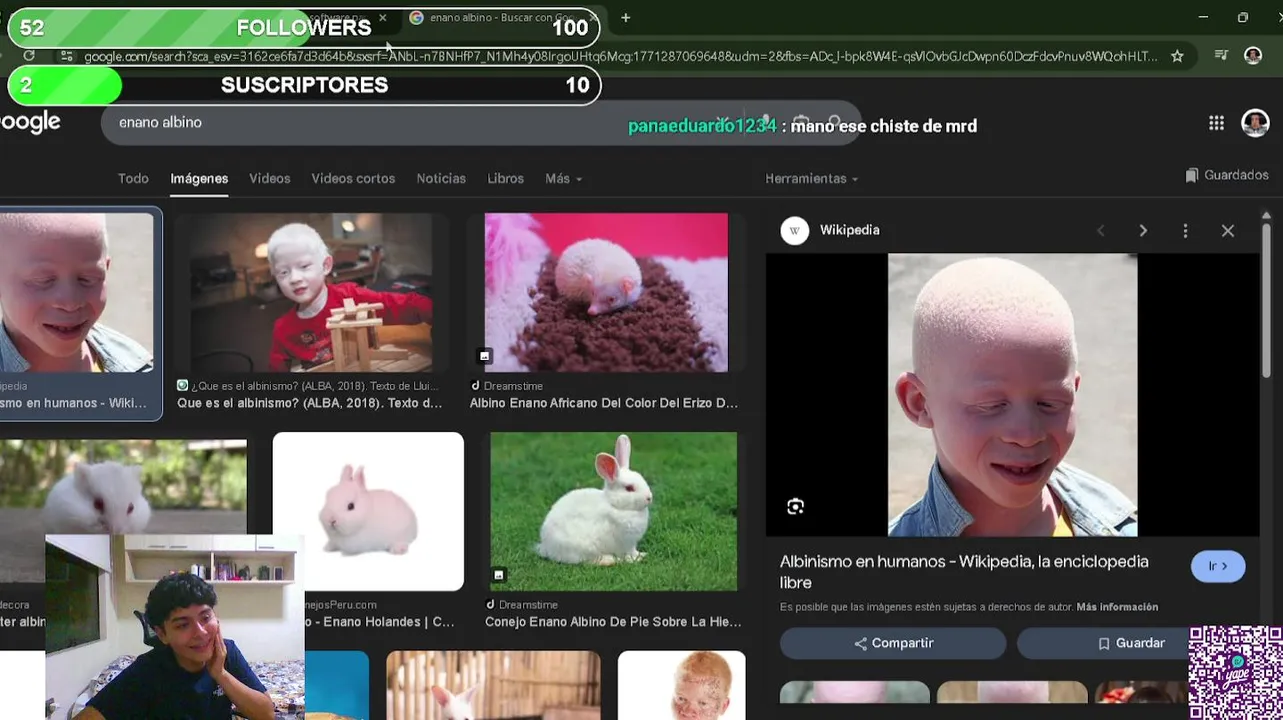Bookmark this page with the star icon
Screen dimensions: 1283x720
(x=1177, y=56)
